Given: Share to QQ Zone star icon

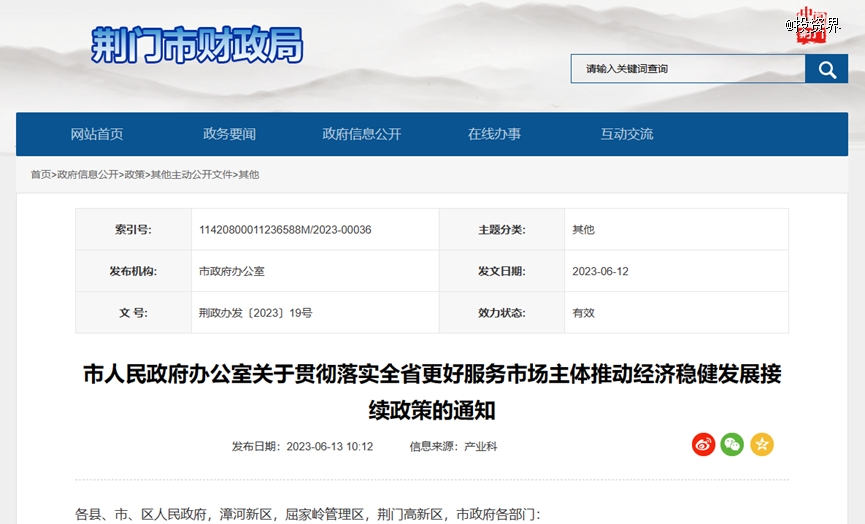Looking at the screenshot, I should pos(762,445).
